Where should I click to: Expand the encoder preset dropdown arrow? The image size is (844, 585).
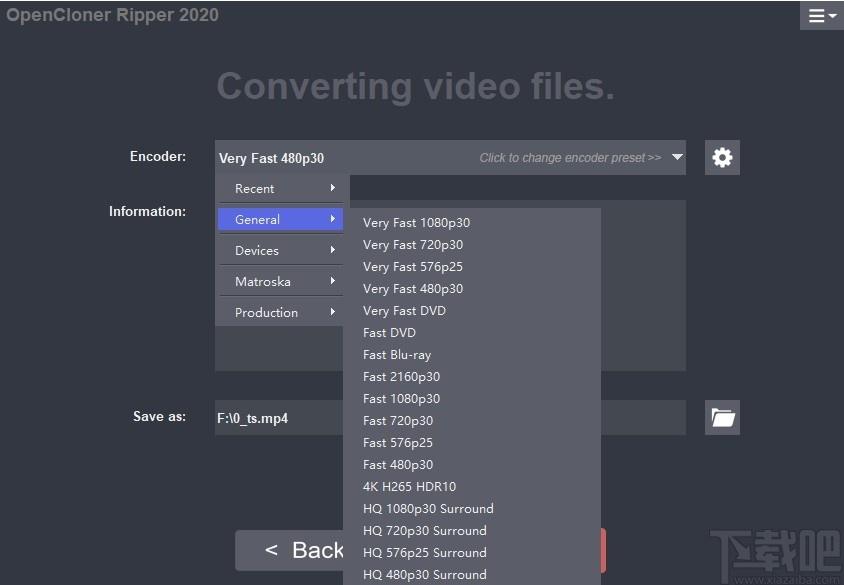pyautogui.click(x=677, y=157)
